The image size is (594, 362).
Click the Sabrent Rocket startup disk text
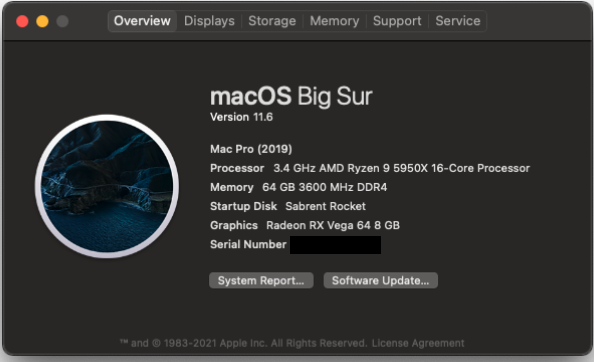click(x=325, y=206)
